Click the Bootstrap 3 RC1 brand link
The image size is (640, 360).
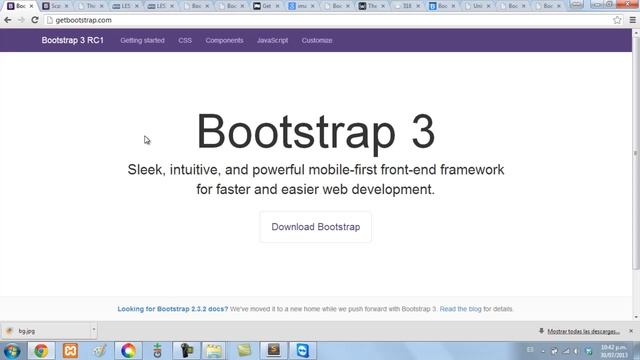click(73, 40)
